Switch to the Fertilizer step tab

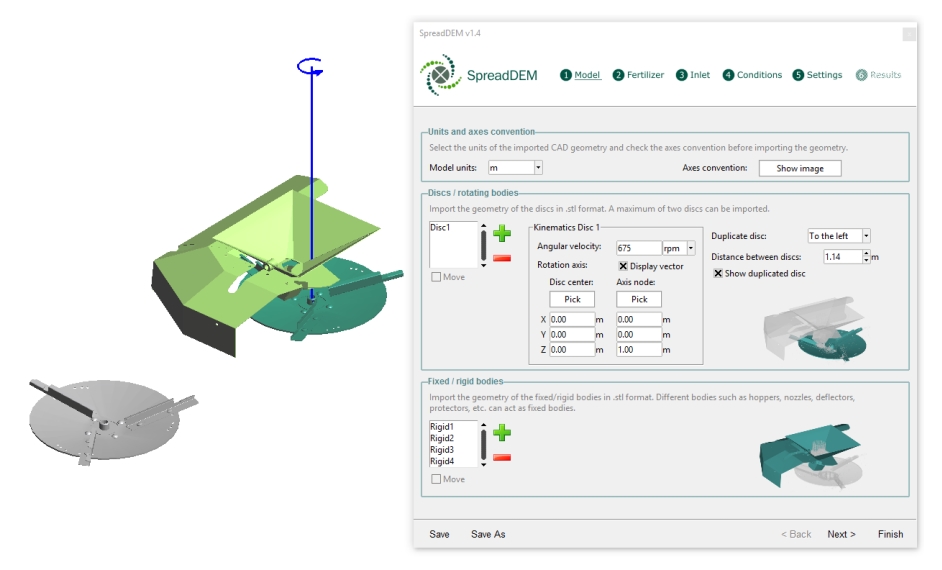pyautogui.click(x=639, y=75)
